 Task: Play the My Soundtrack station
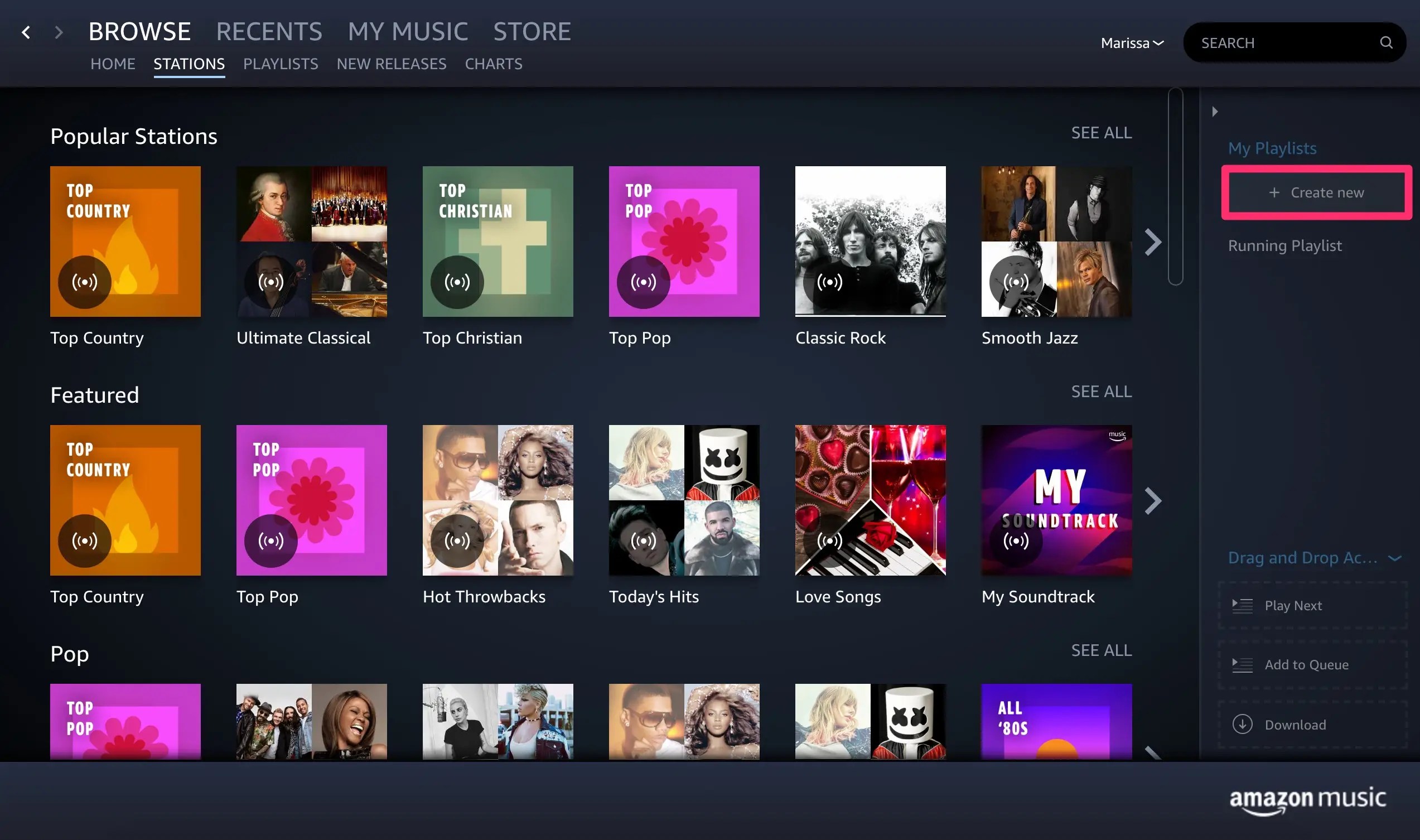1015,540
